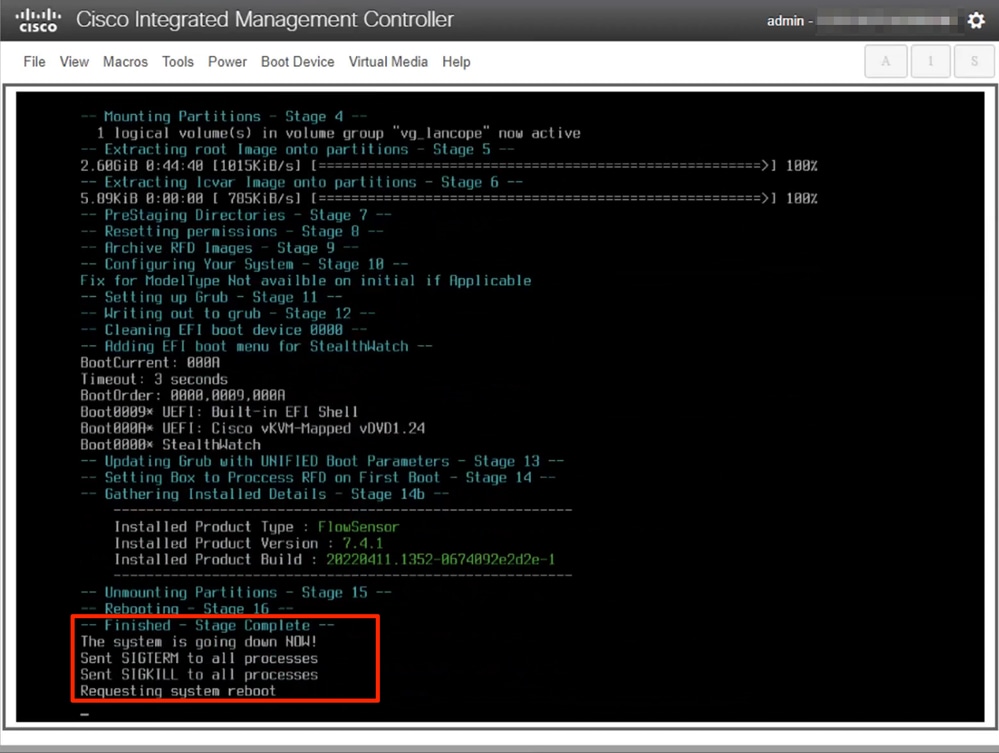Screen dimensions: 999x753
Task: Click the Cisco logo
Action: click(x=38, y=20)
